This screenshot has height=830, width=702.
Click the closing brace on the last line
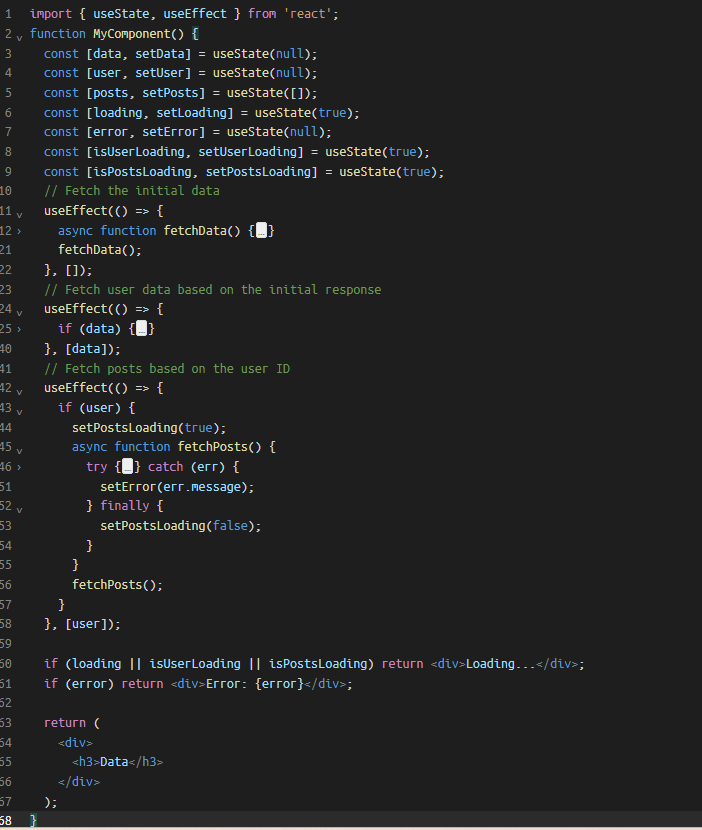(33, 821)
